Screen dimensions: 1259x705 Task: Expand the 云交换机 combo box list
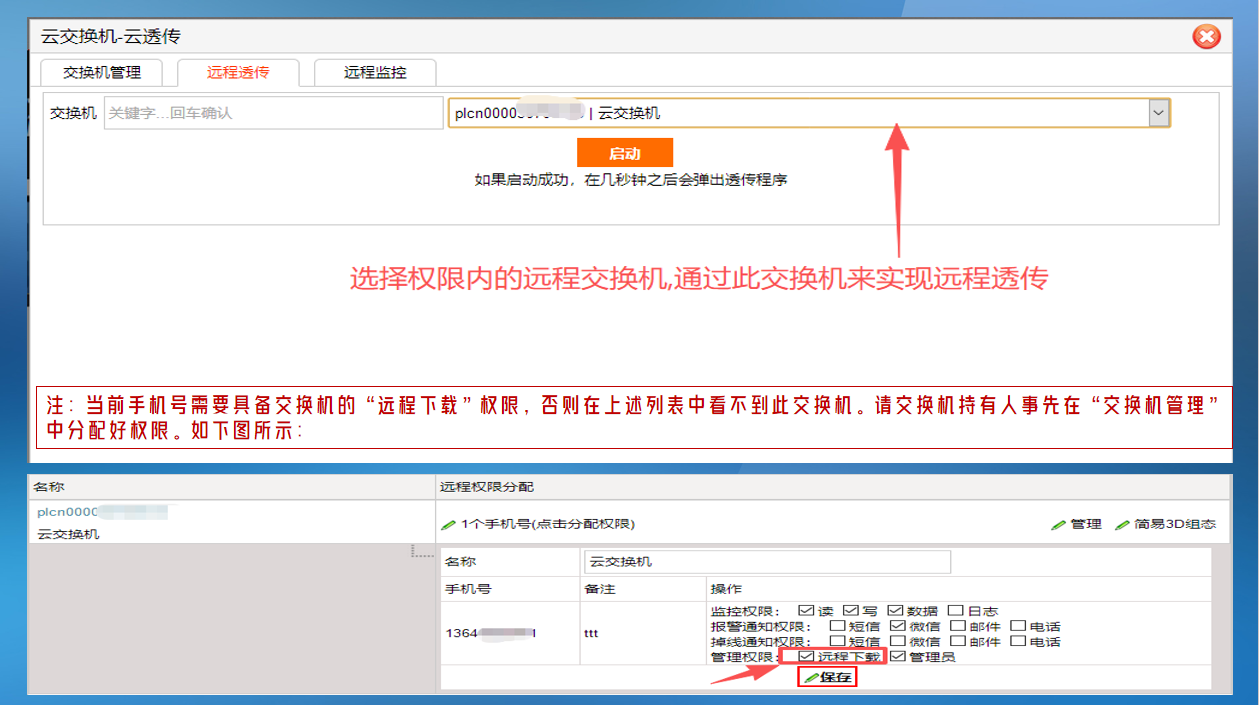[x=800, y=113]
